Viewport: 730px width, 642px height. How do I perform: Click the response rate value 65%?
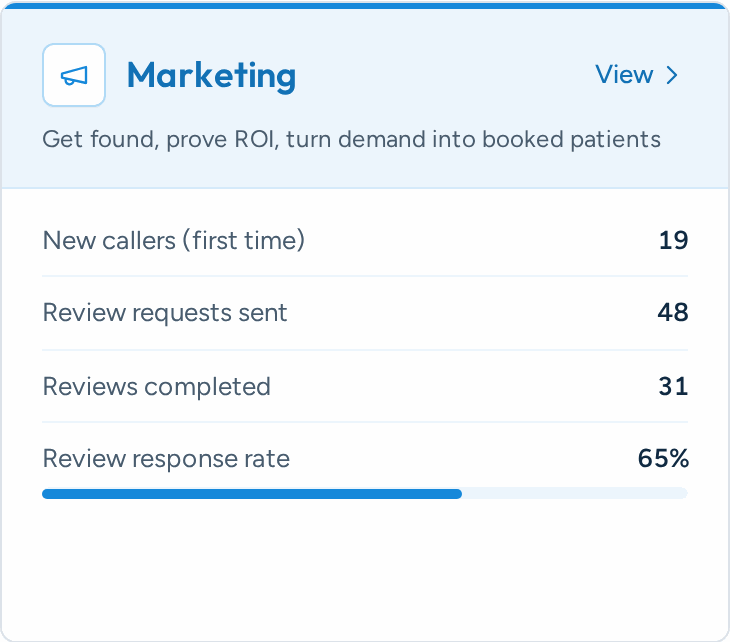(x=663, y=458)
